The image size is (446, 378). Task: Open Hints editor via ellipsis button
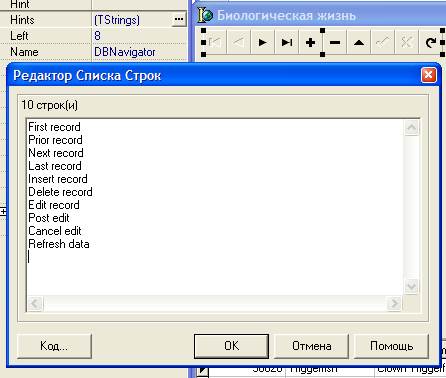(x=179, y=19)
